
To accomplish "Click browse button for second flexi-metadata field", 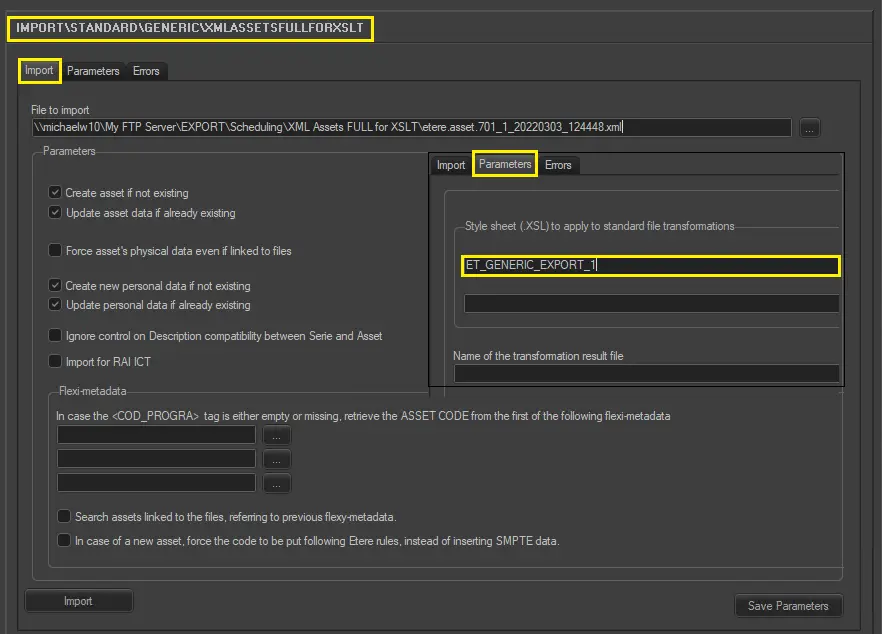I will [x=276, y=459].
